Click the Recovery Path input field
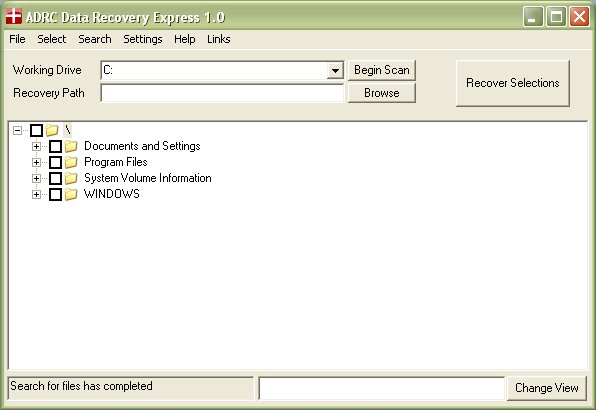 [x=222, y=93]
